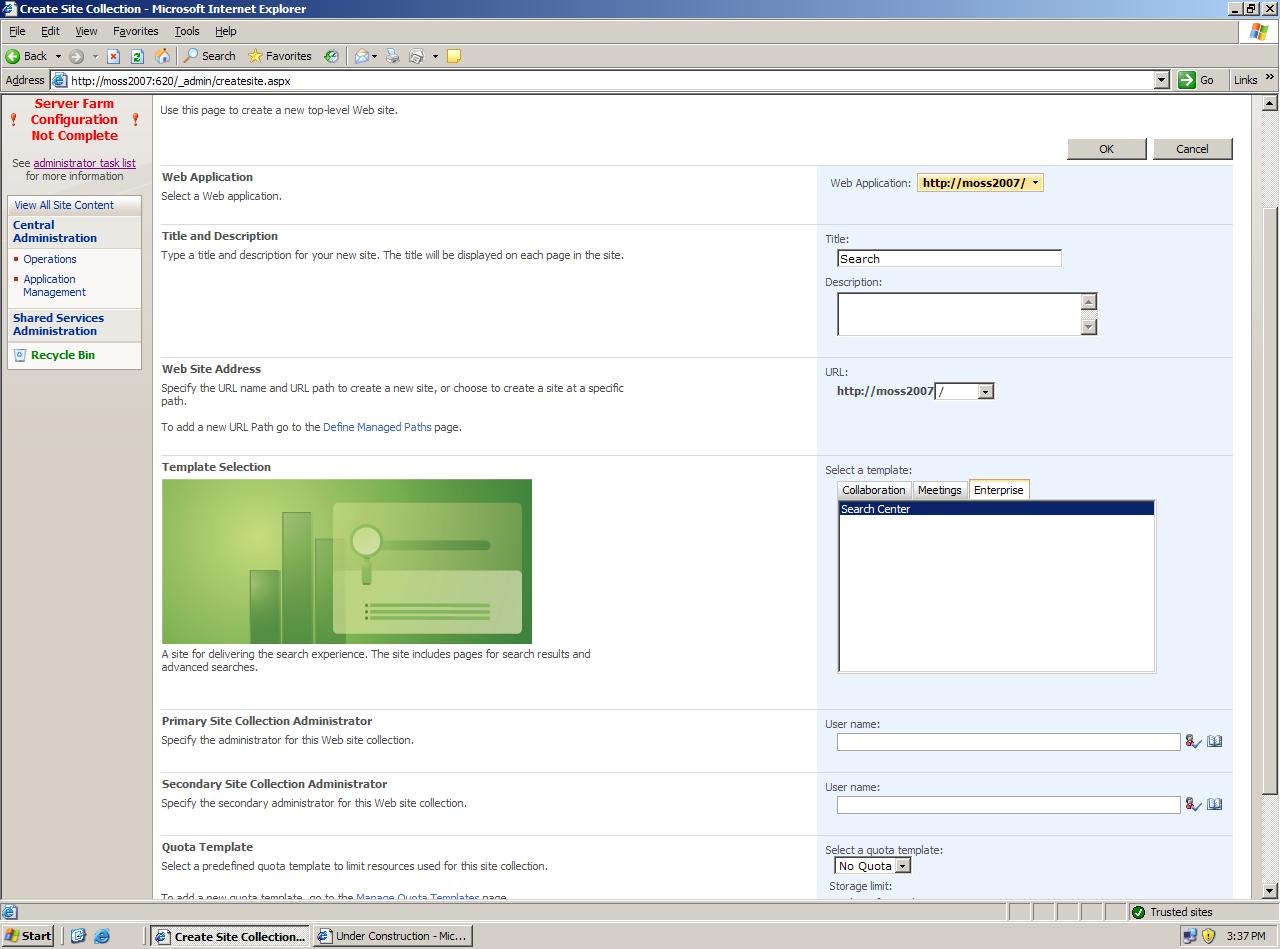This screenshot has height=949, width=1280.
Task: Browse address book for Primary Administrator
Action: coord(1215,742)
